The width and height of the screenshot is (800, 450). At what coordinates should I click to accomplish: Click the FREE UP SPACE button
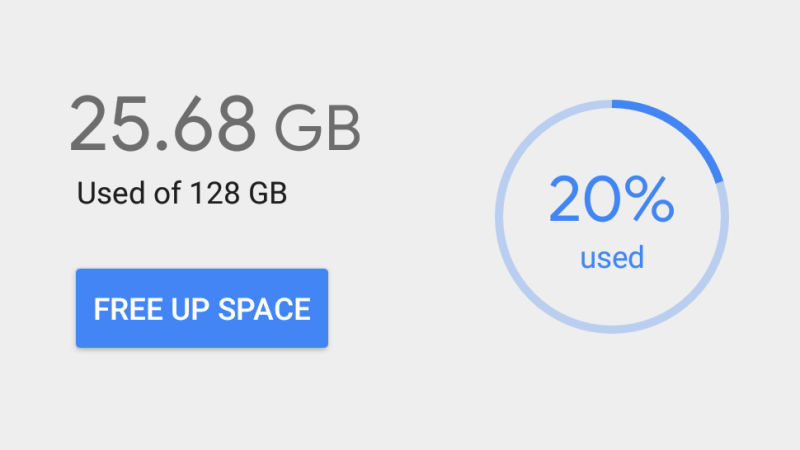202,308
